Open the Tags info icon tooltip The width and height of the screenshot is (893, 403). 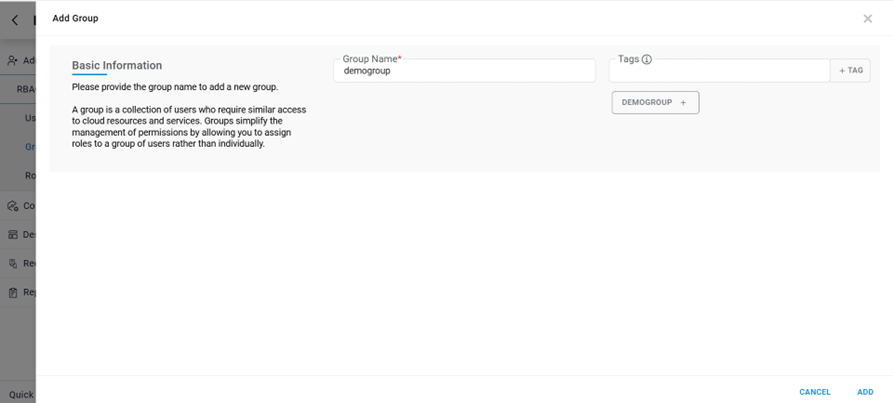pyautogui.click(x=646, y=59)
